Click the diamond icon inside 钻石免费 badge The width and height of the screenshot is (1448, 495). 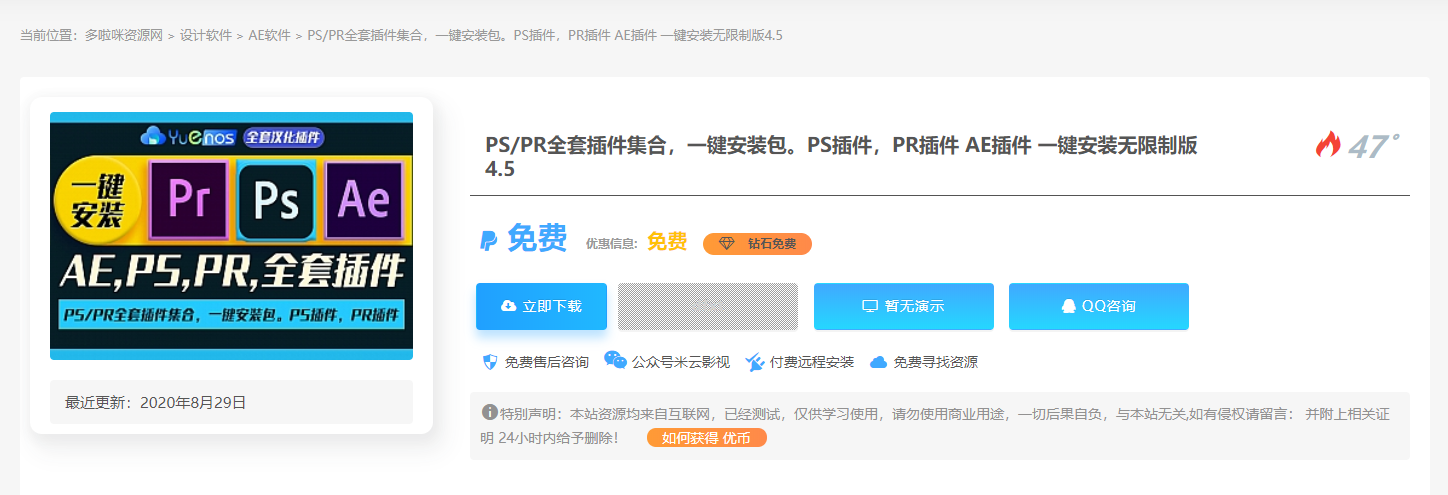[x=727, y=244]
